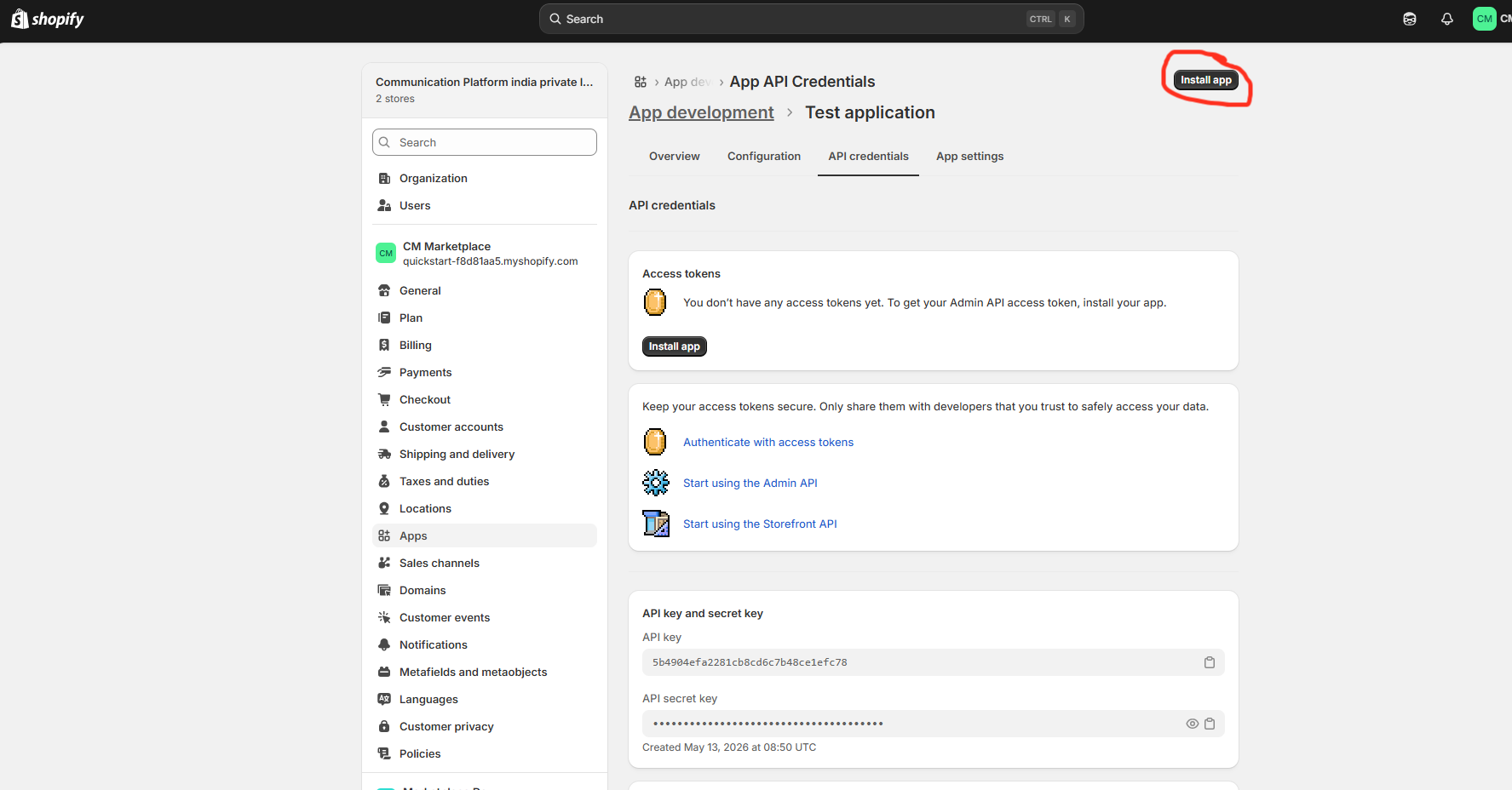The width and height of the screenshot is (1512, 790).
Task: Open General store settings
Action: click(x=485, y=290)
